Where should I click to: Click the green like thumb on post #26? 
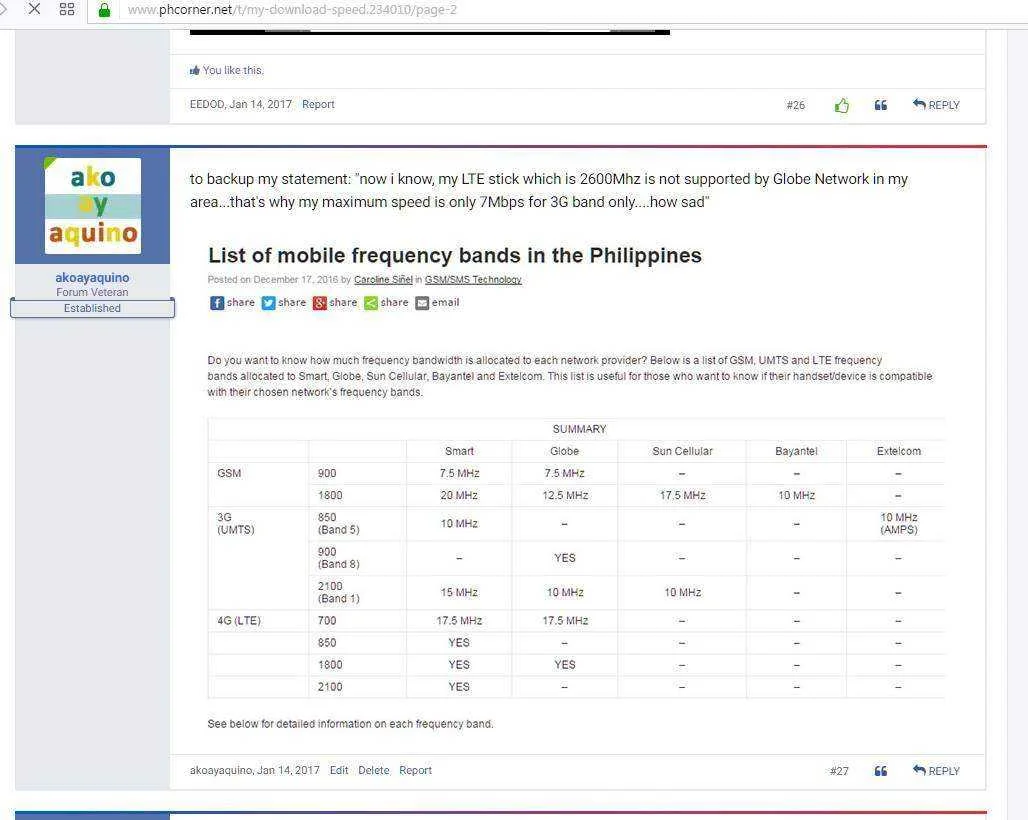pos(842,106)
